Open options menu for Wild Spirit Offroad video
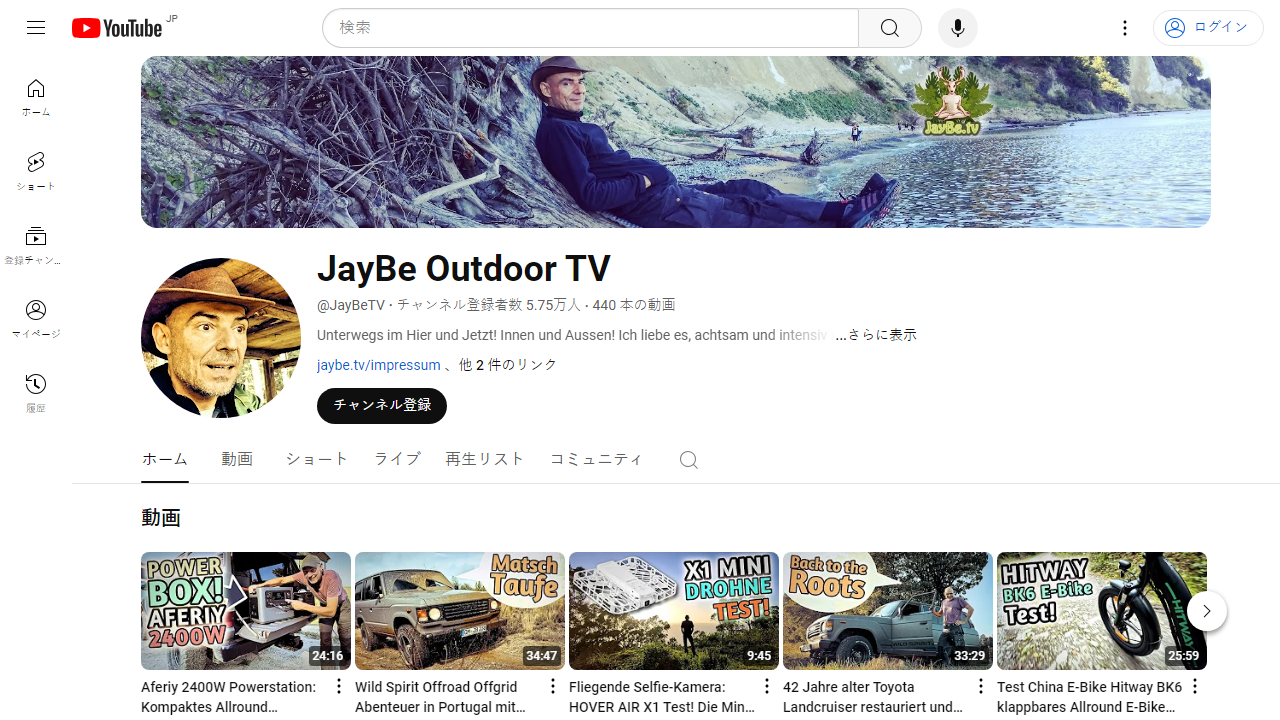The width and height of the screenshot is (1280, 720). coord(553,686)
